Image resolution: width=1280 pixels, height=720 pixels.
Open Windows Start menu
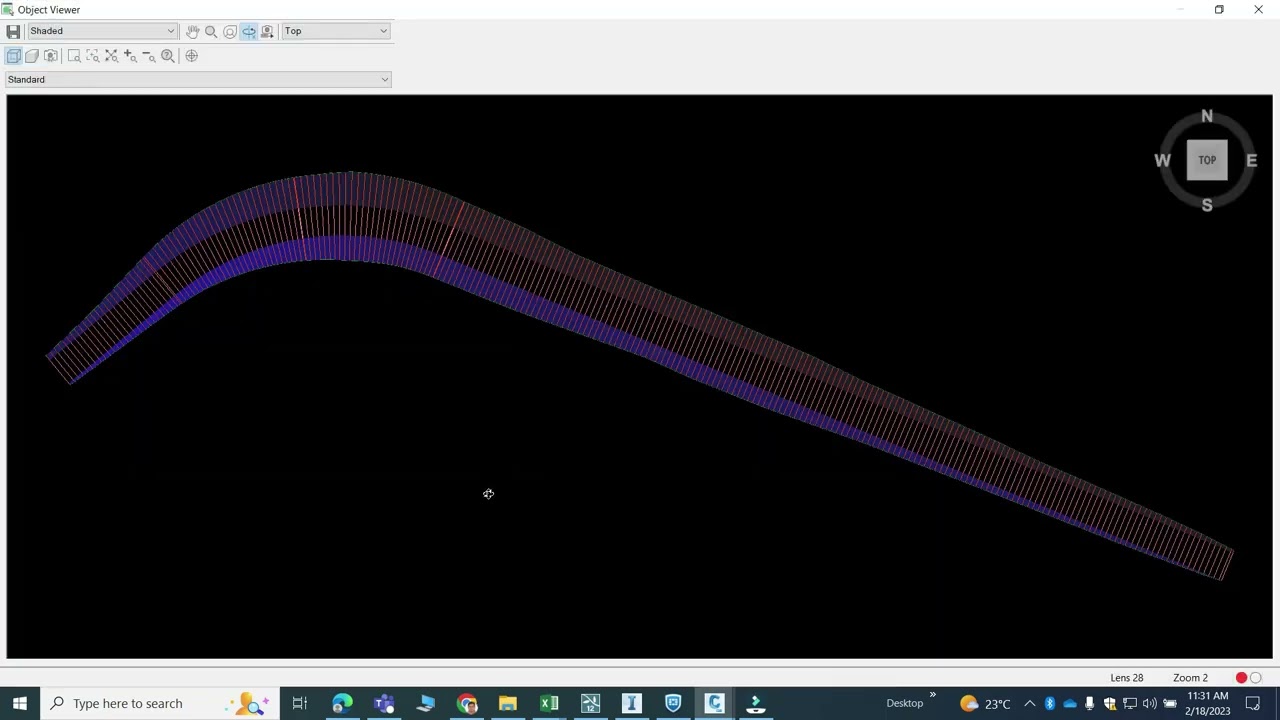pos(19,703)
